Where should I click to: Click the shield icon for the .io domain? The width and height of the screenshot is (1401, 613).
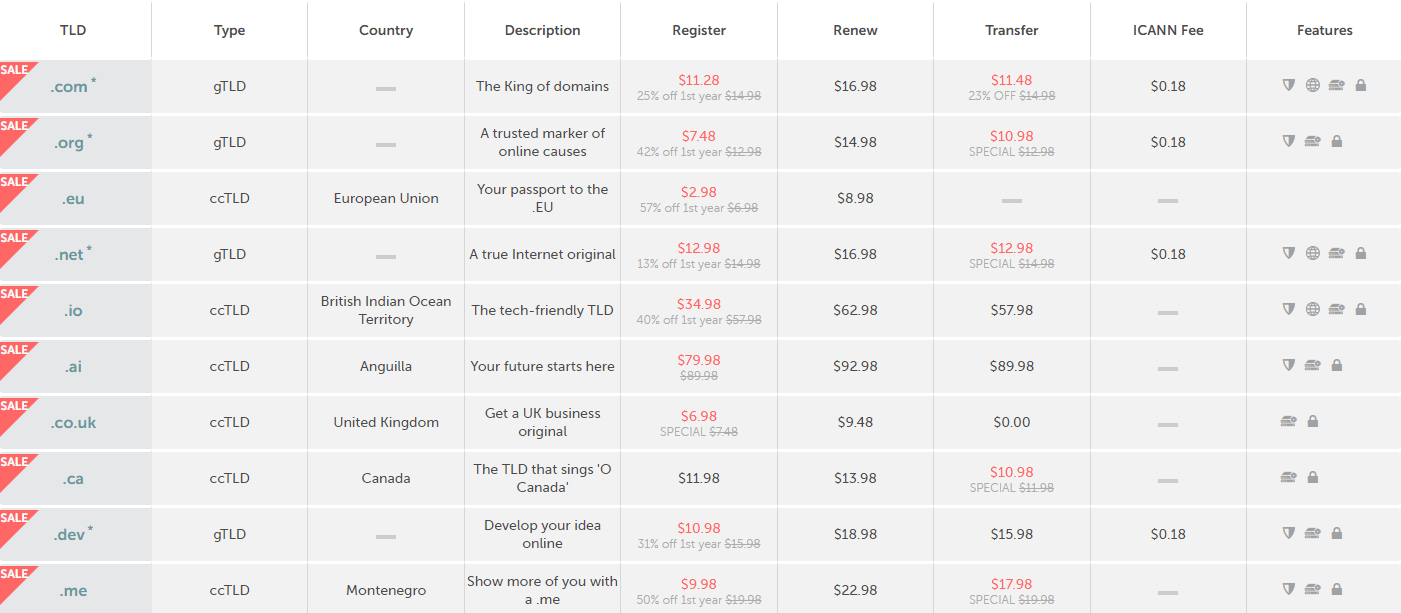1288,309
